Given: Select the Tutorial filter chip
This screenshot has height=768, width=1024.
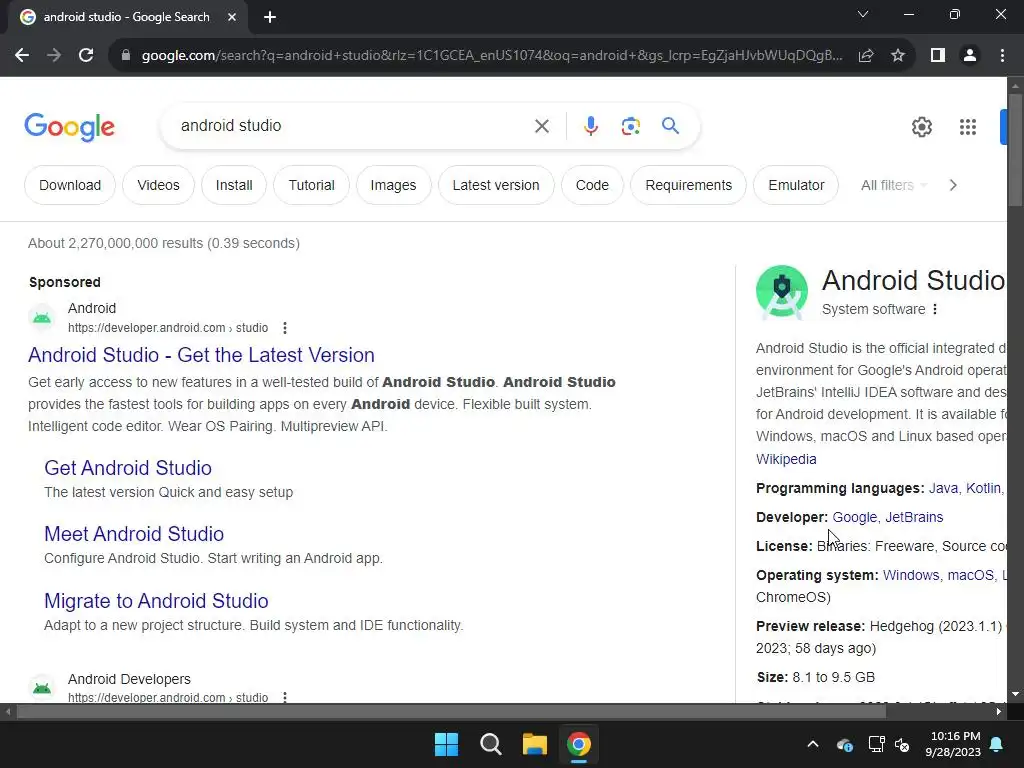Looking at the screenshot, I should pos(312,185).
